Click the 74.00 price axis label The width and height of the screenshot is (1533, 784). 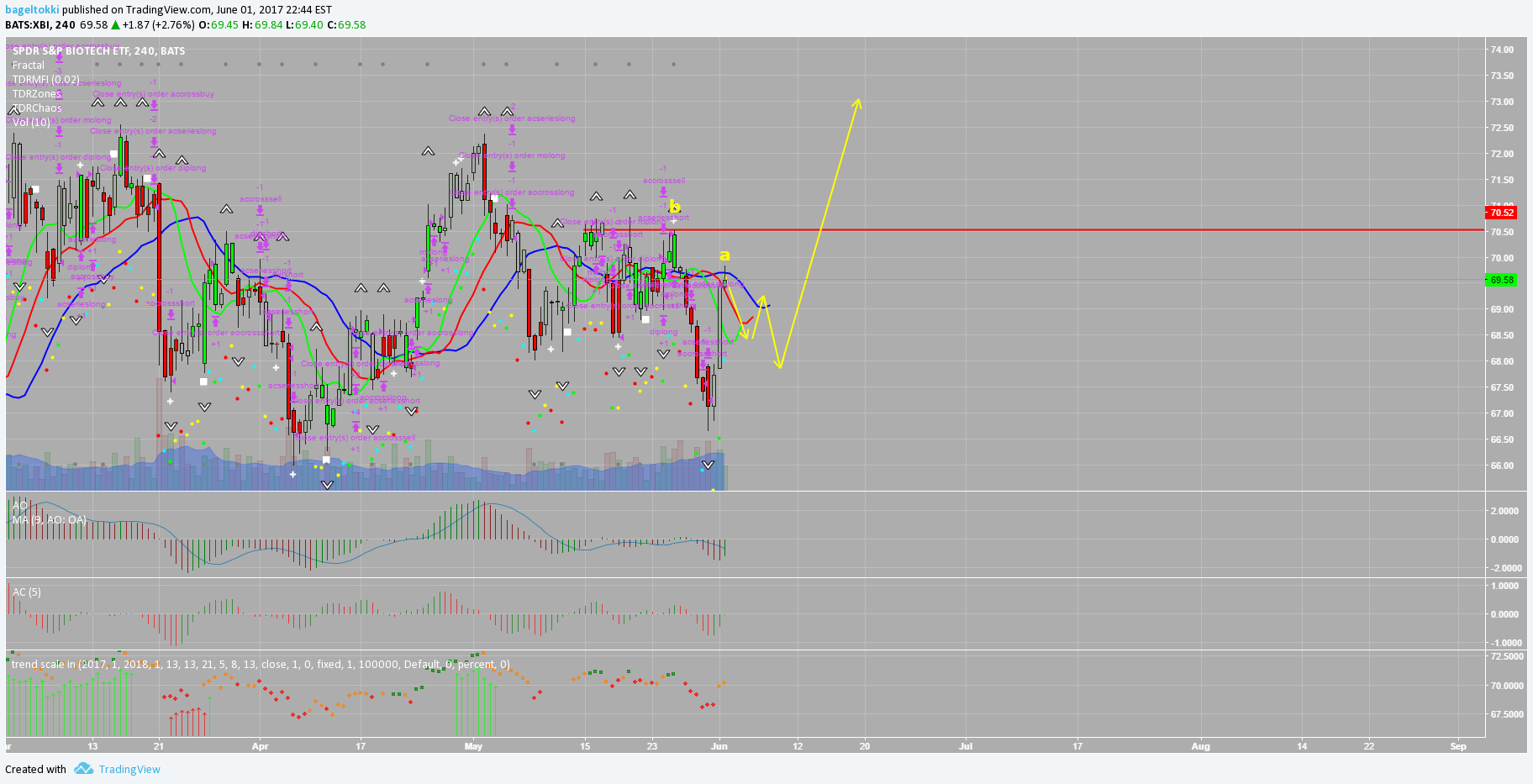[x=1502, y=50]
